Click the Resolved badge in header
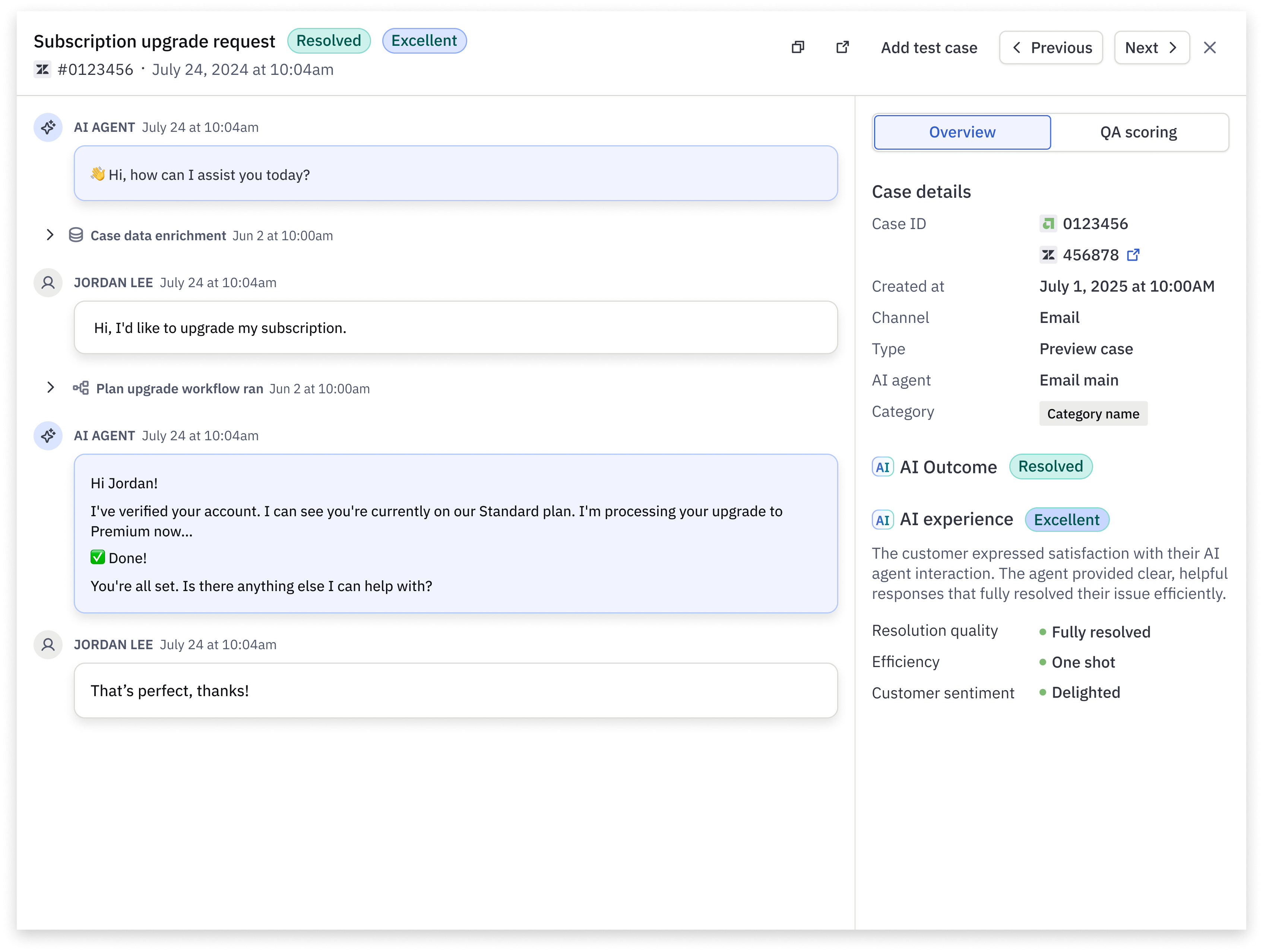The height and width of the screenshot is (952, 1263). coord(329,41)
